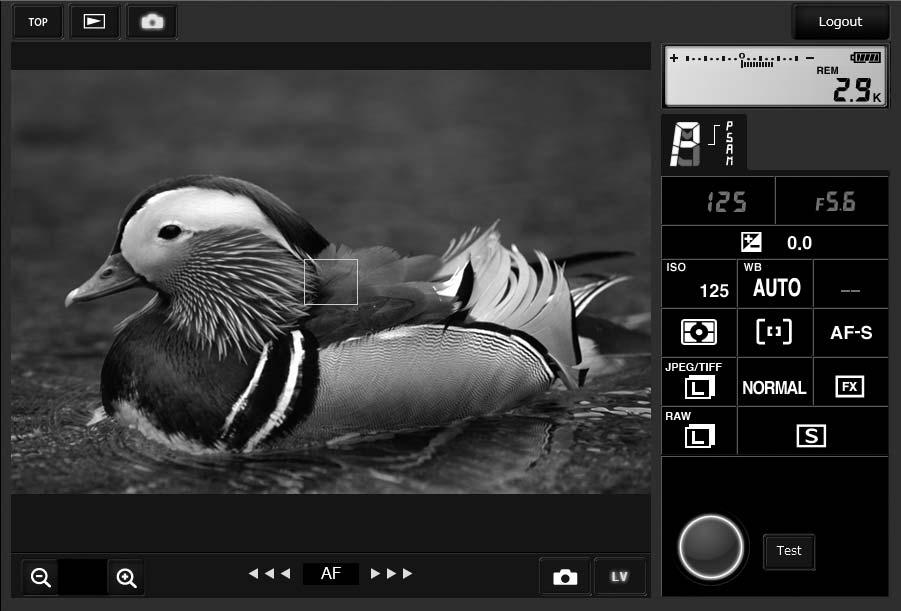Zoom in the live view
This screenshot has height=611, width=901.
pyautogui.click(x=126, y=577)
